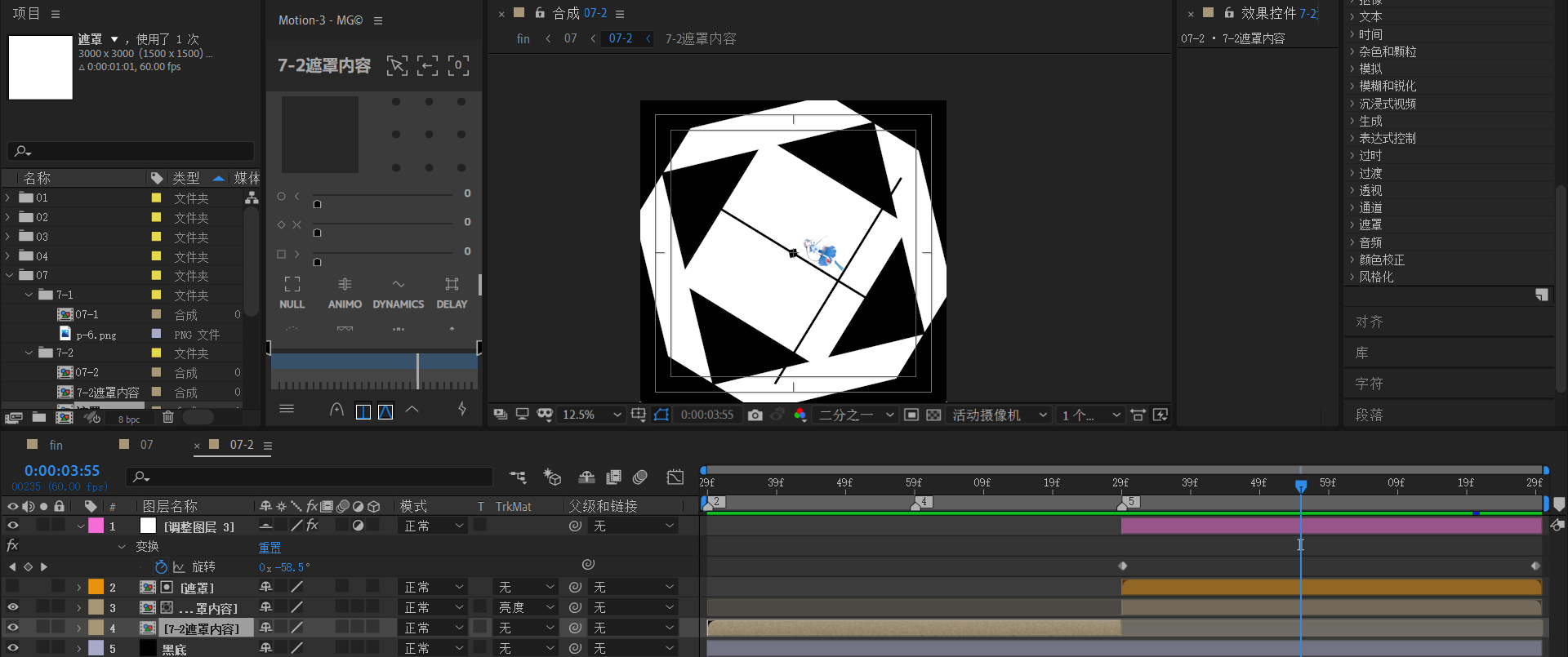Open 07-2 timeline panel menu

(267, 446)
